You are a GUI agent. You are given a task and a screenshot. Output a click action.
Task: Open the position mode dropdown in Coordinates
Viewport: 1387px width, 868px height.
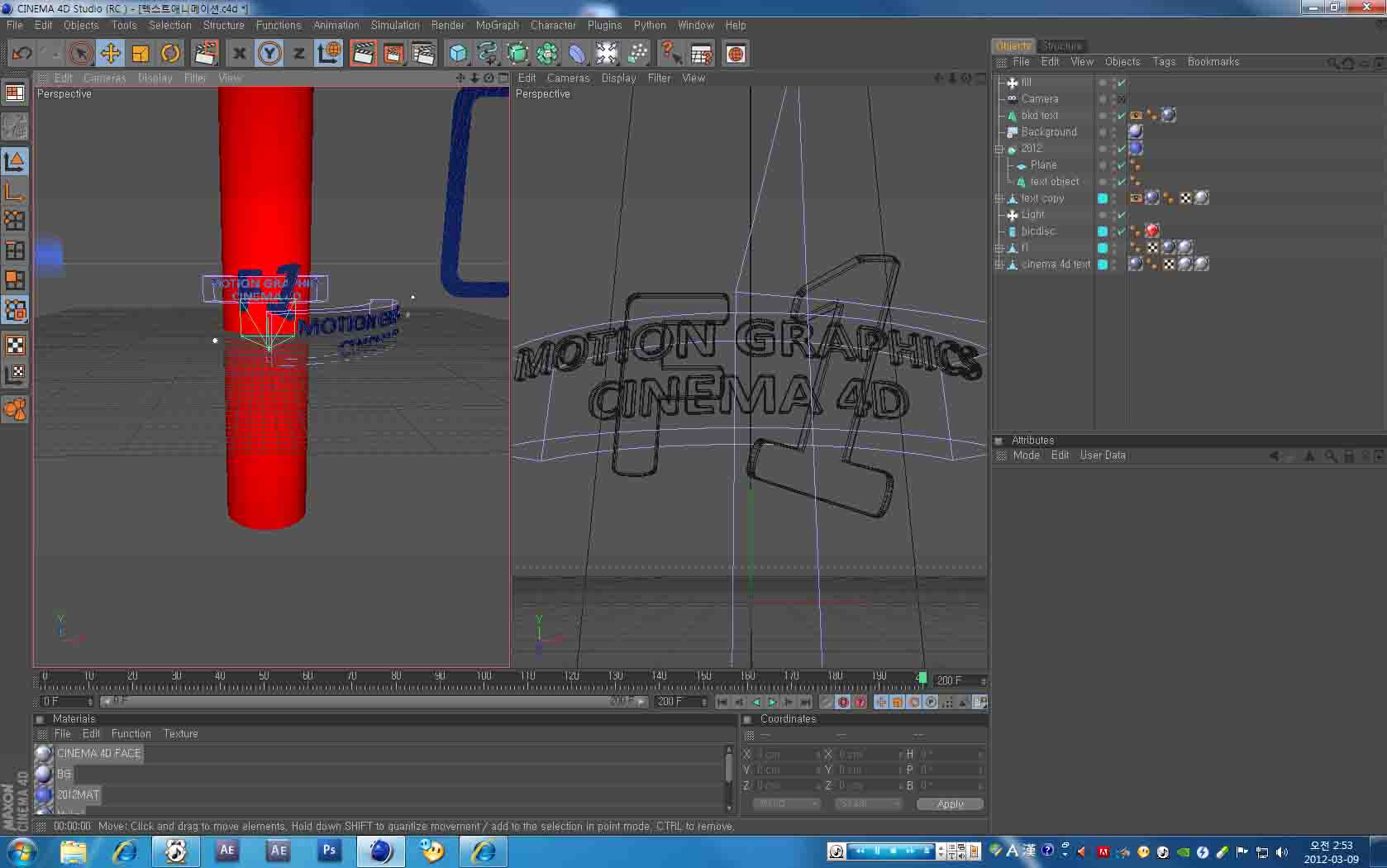click(x=785, y=804)
